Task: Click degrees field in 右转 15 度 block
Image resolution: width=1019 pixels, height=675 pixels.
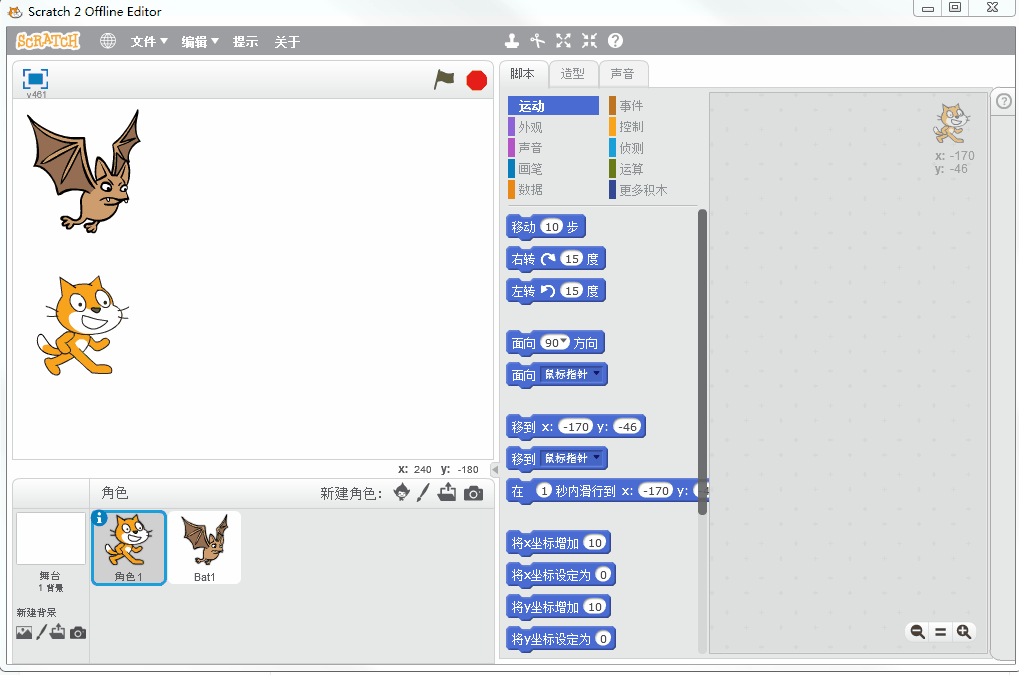Action: [x=572, y=259]
